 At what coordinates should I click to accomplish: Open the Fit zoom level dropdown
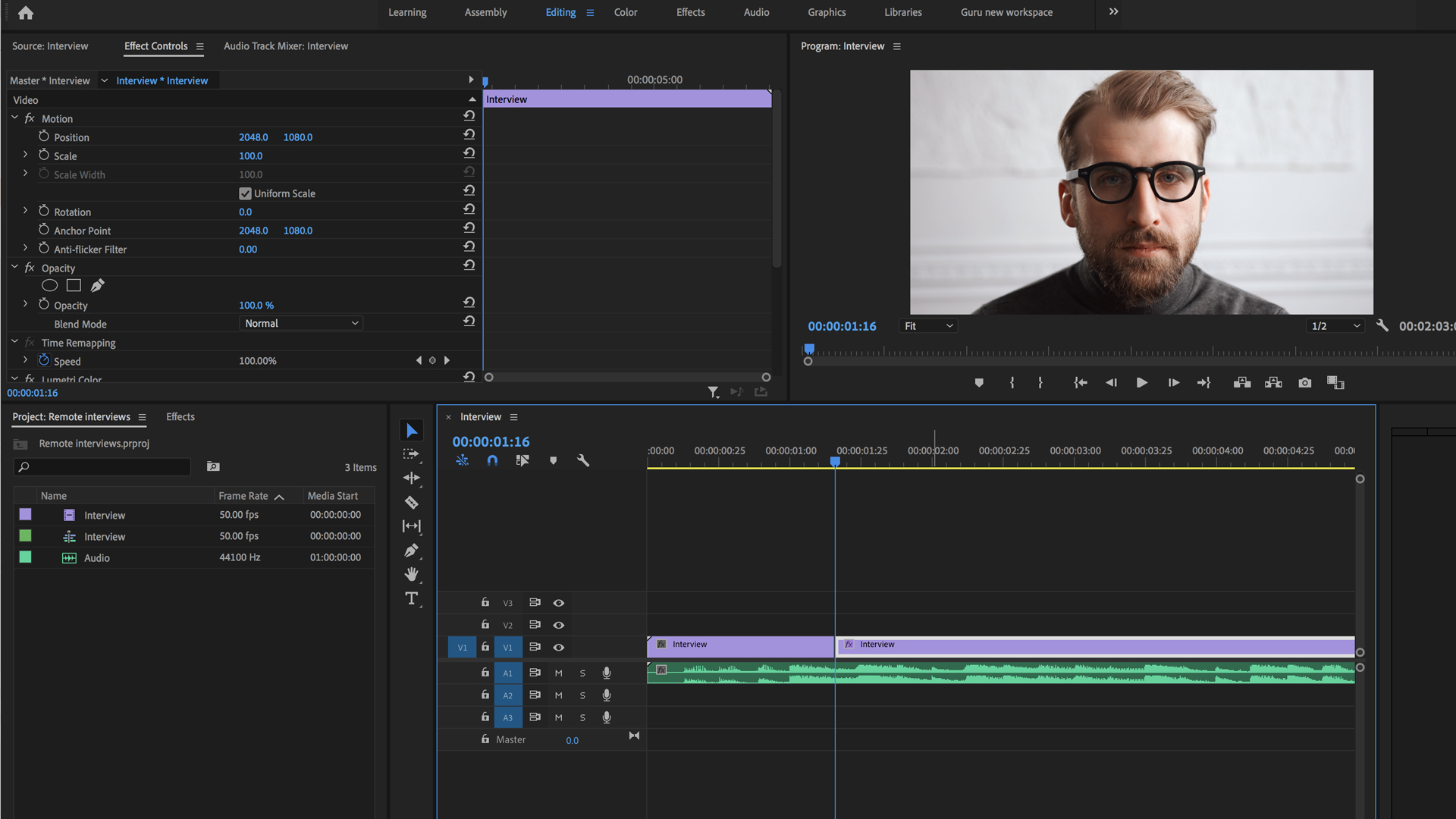pos(927,325)
